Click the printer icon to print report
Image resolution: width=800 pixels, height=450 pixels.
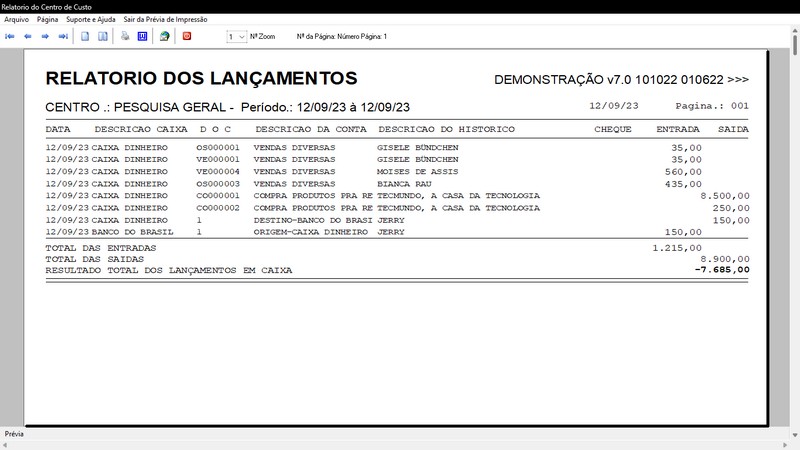(x=125, y=36)
